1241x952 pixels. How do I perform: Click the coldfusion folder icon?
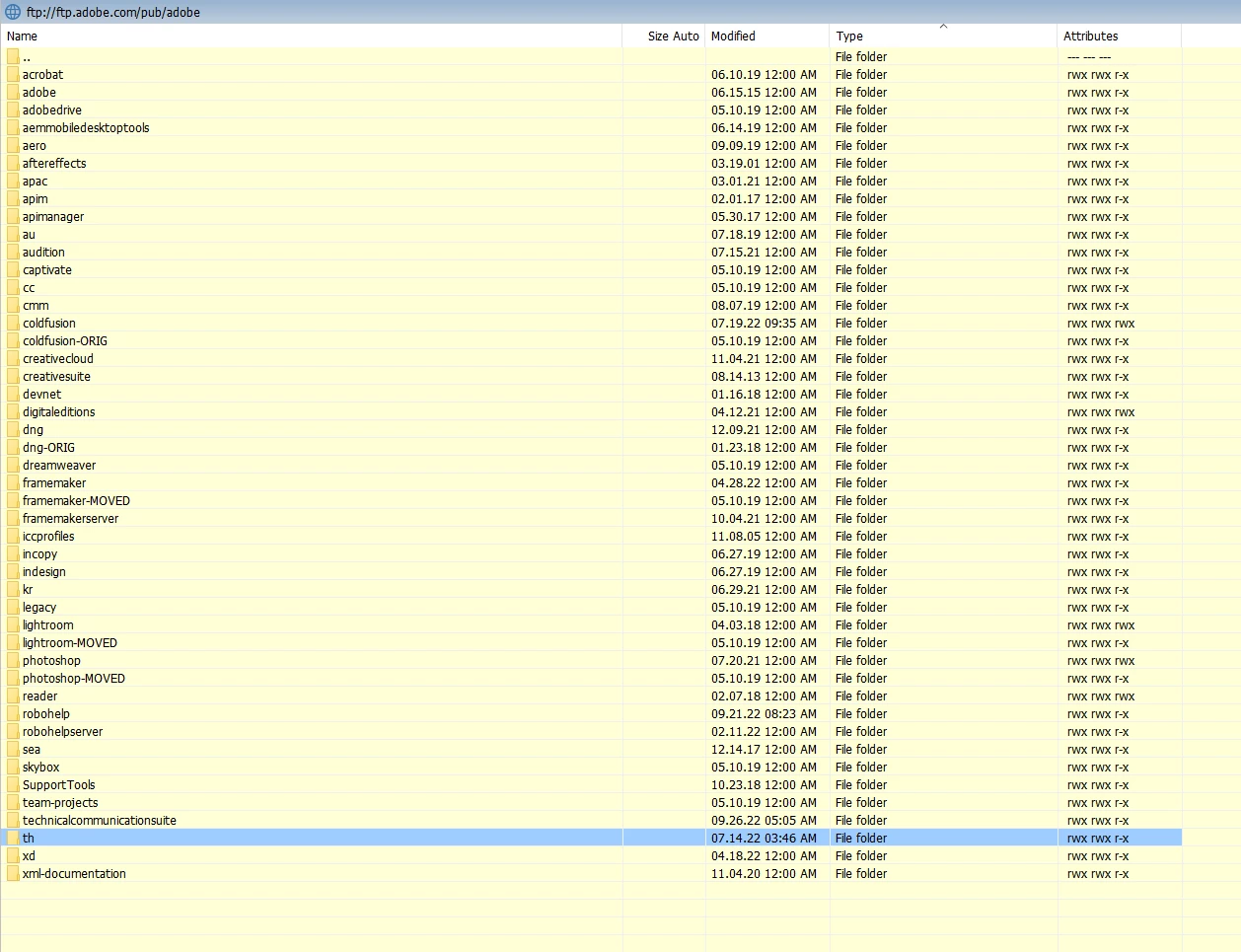[13, 323]
